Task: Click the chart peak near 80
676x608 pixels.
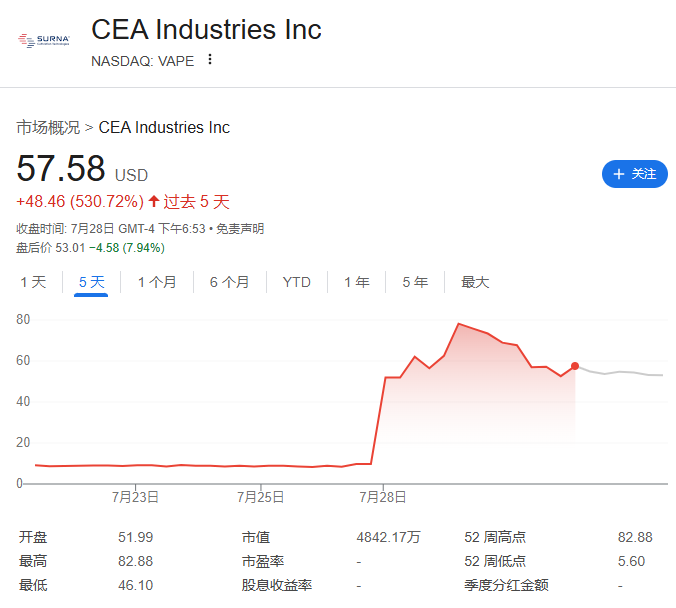Action: pos(459,323)
